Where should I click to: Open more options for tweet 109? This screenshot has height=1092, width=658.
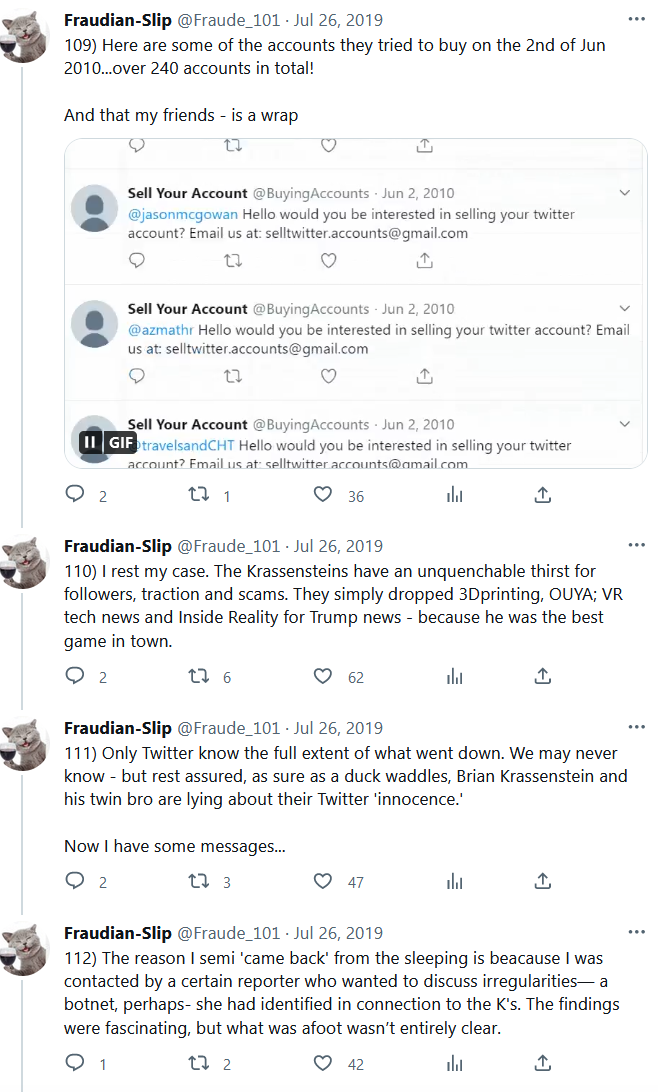[636, 20]
